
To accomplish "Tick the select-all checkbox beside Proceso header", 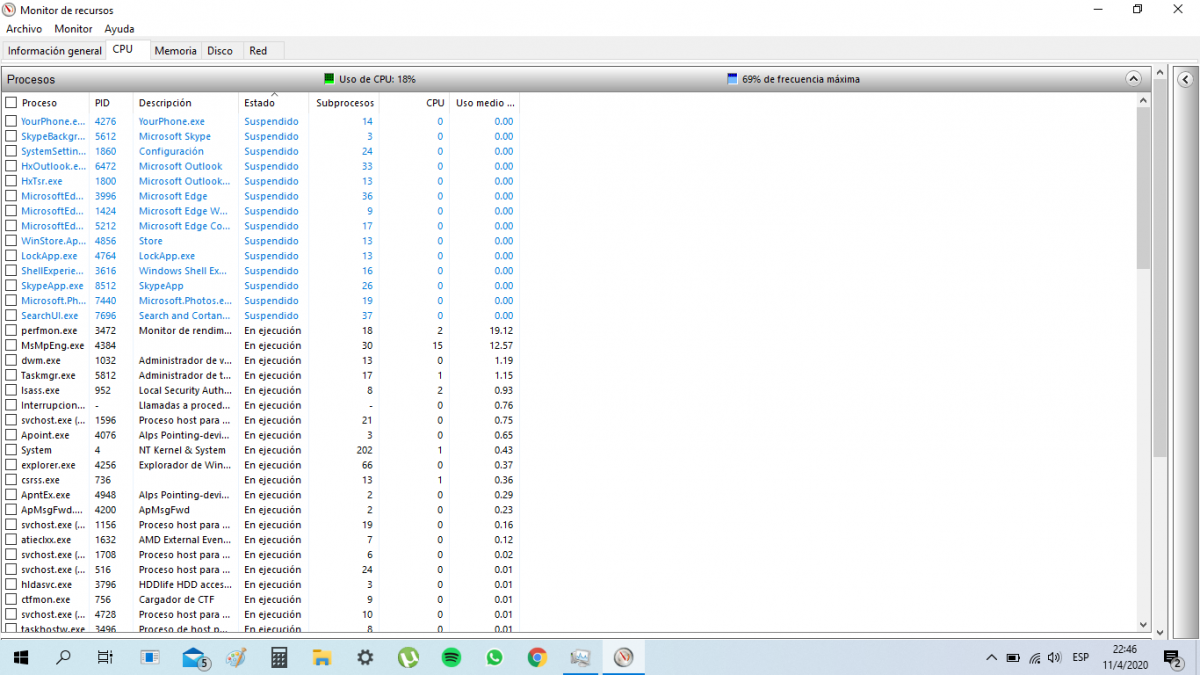I will [x=11, y=103].
